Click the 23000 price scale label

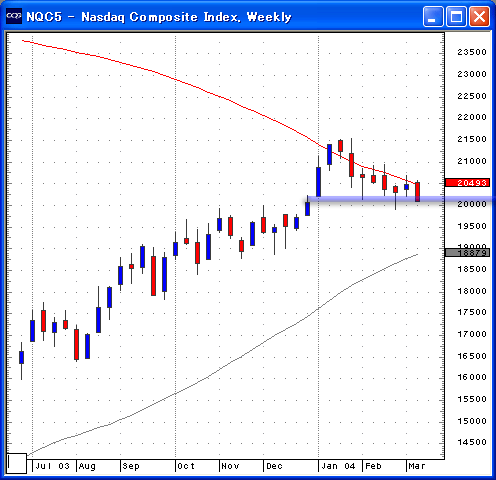click(472, 74)
